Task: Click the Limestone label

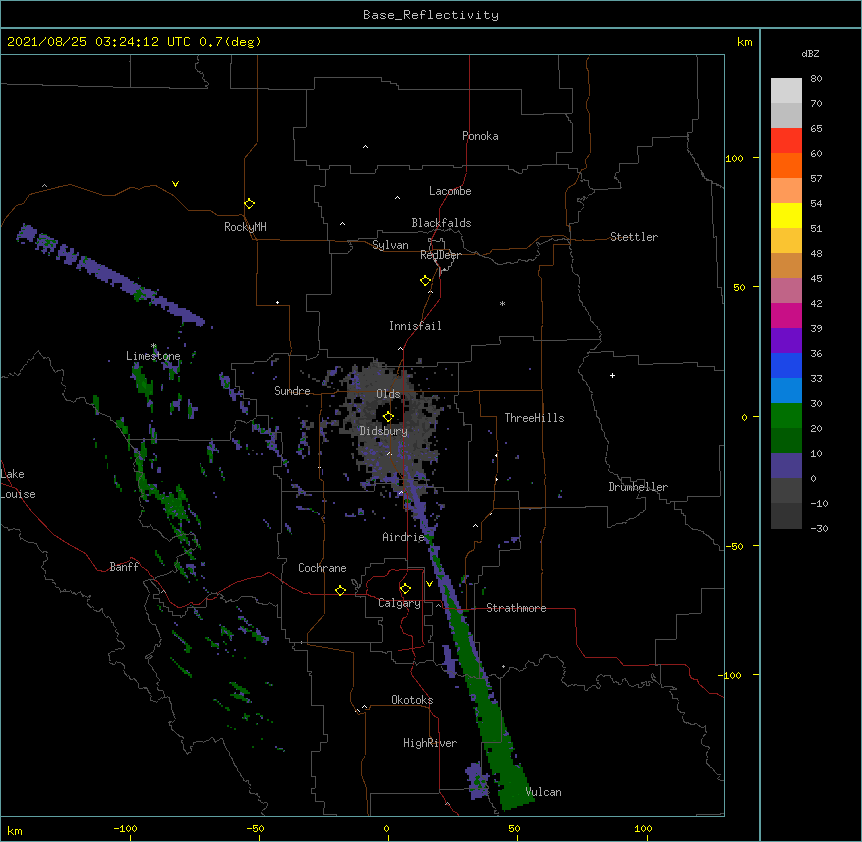Action: coord(153,356)
